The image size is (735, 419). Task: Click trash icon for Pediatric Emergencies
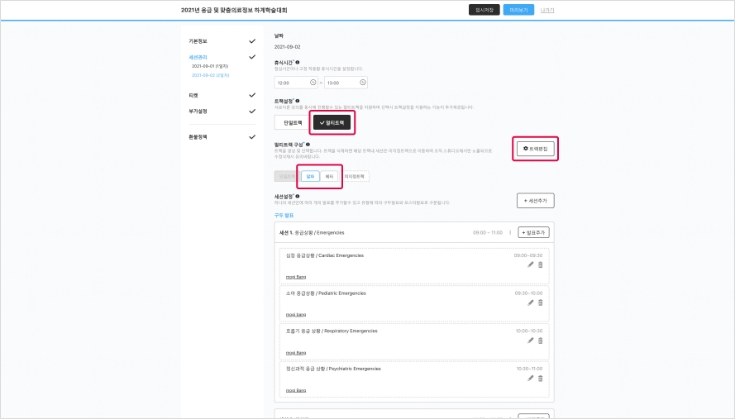[x=540, y=302]
